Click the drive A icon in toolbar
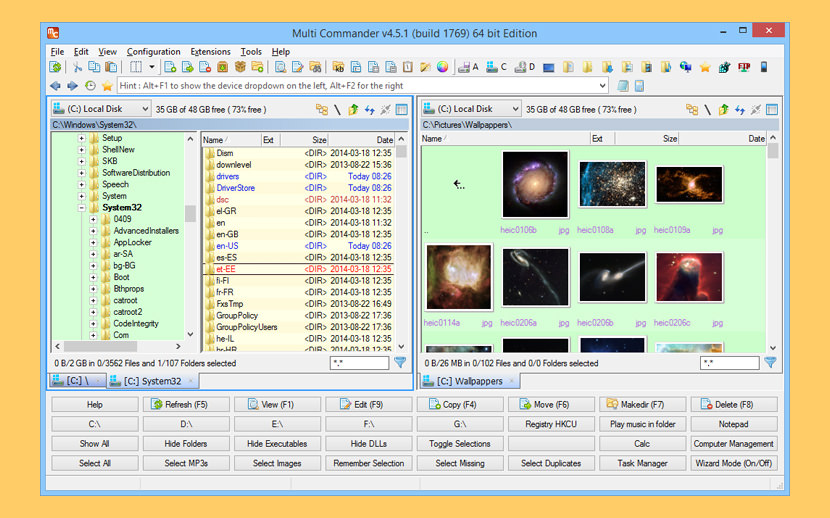Screen dimensions: 830x518 [468, 67]
